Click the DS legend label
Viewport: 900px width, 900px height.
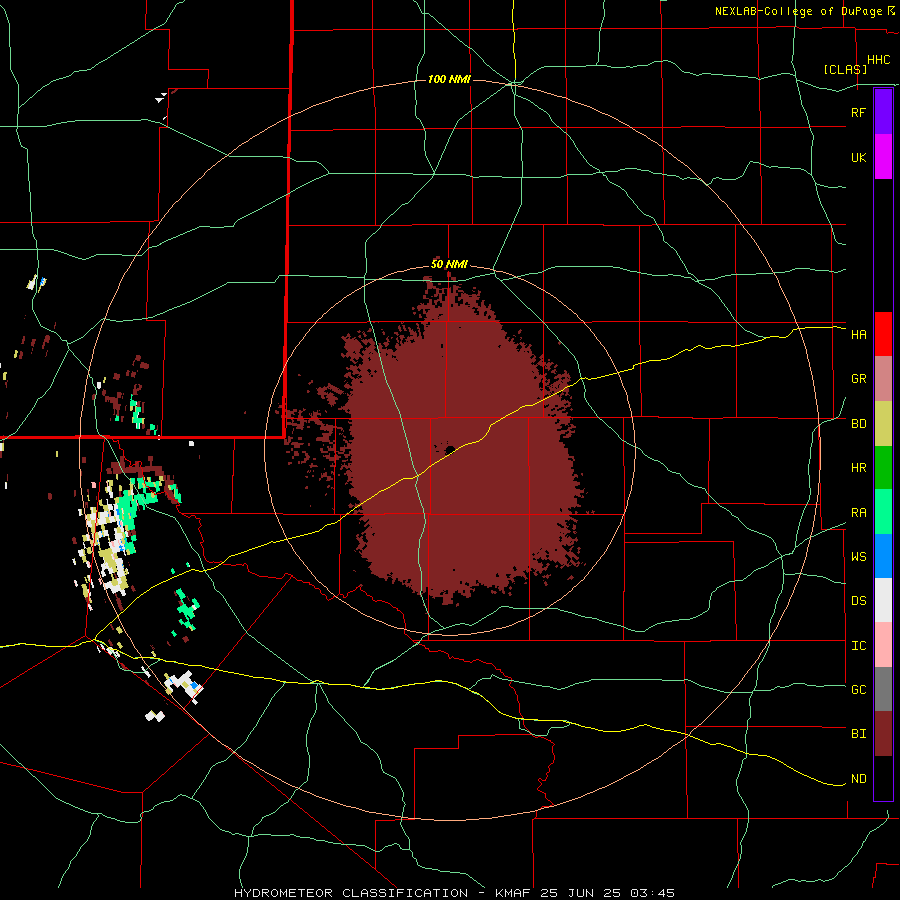pyautogui.click(x=858, y=601)
